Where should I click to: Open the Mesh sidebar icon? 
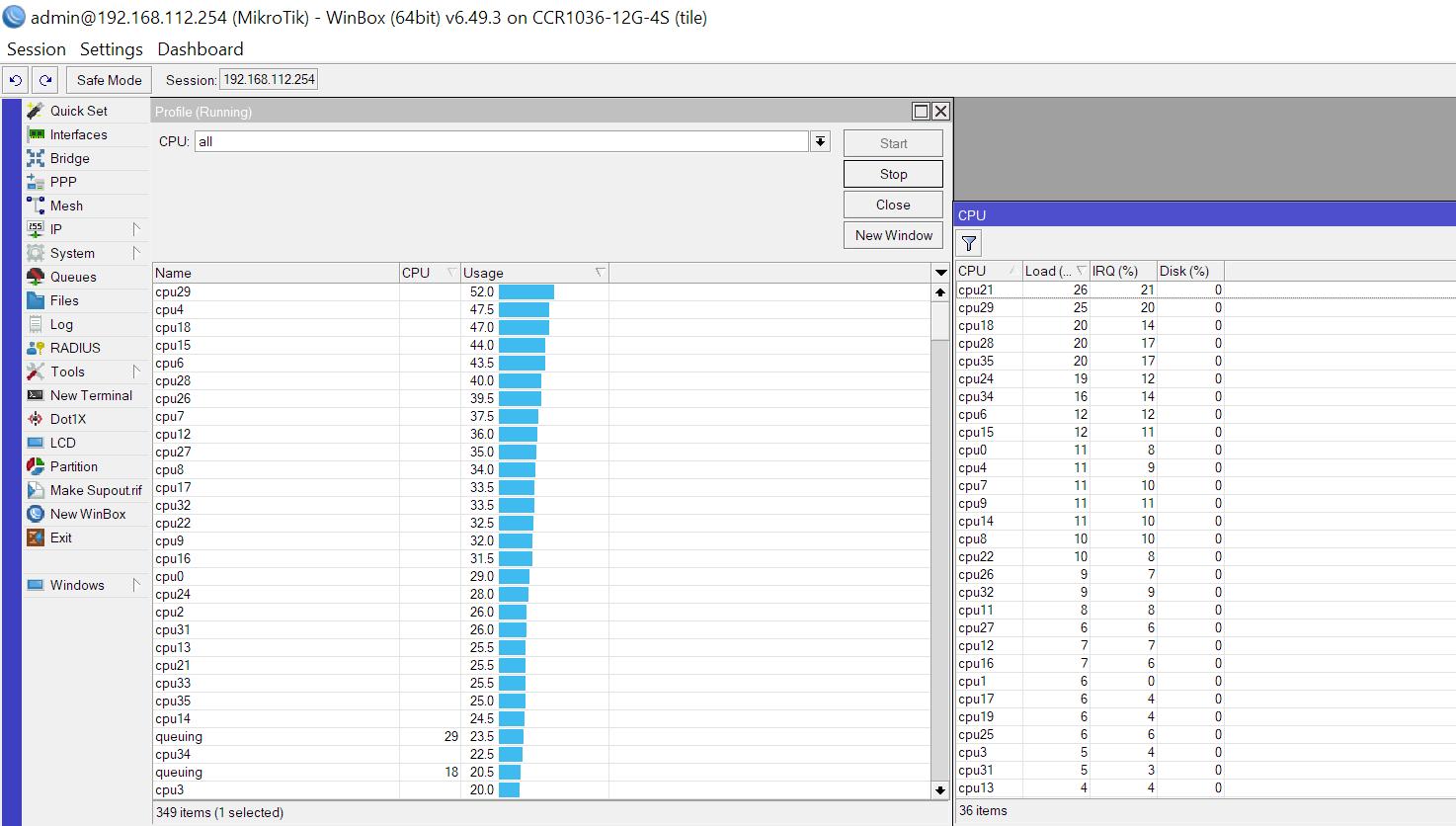(36, 206)
